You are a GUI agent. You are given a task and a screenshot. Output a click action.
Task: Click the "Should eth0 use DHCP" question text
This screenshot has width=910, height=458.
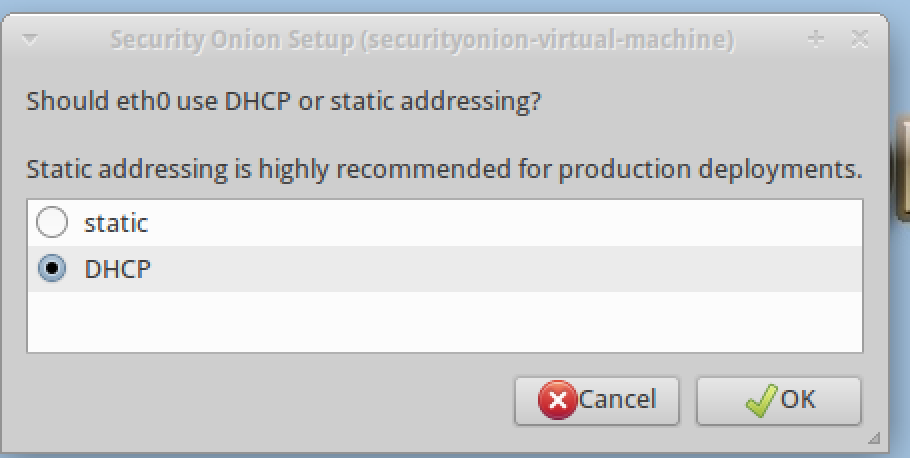point(276,102)
